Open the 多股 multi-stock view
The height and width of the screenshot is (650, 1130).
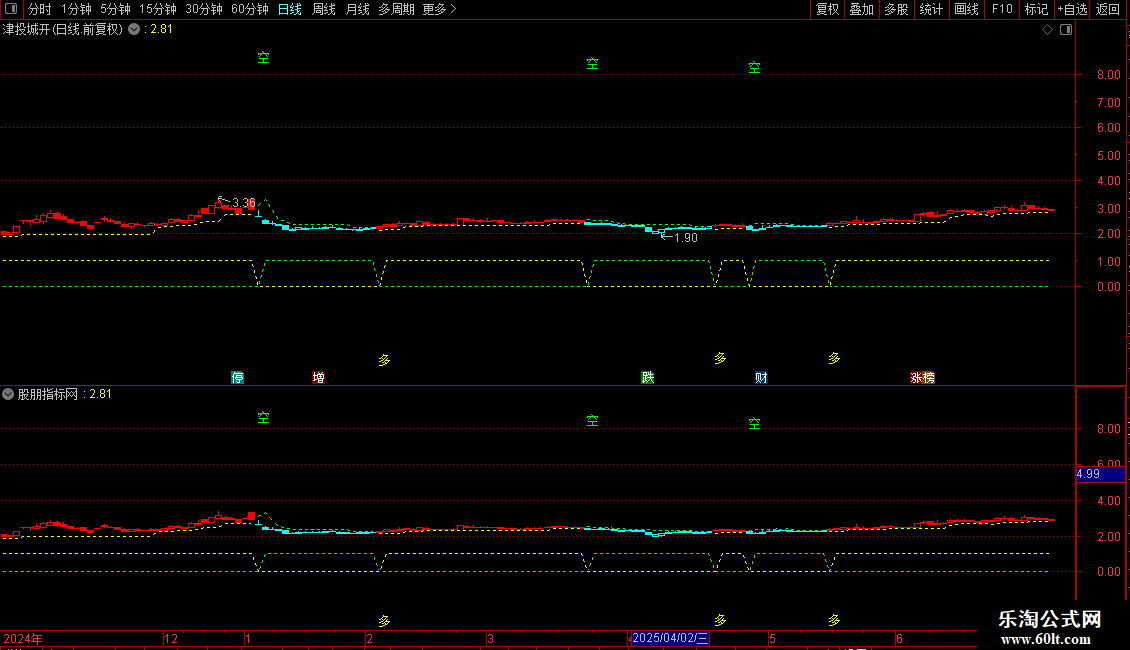tap(896, 9)
